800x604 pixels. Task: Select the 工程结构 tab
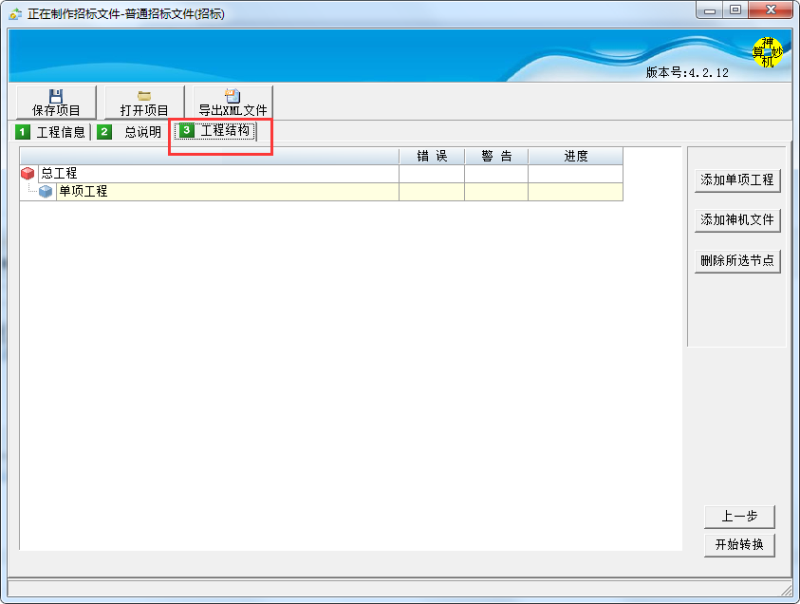coord(224,131)
